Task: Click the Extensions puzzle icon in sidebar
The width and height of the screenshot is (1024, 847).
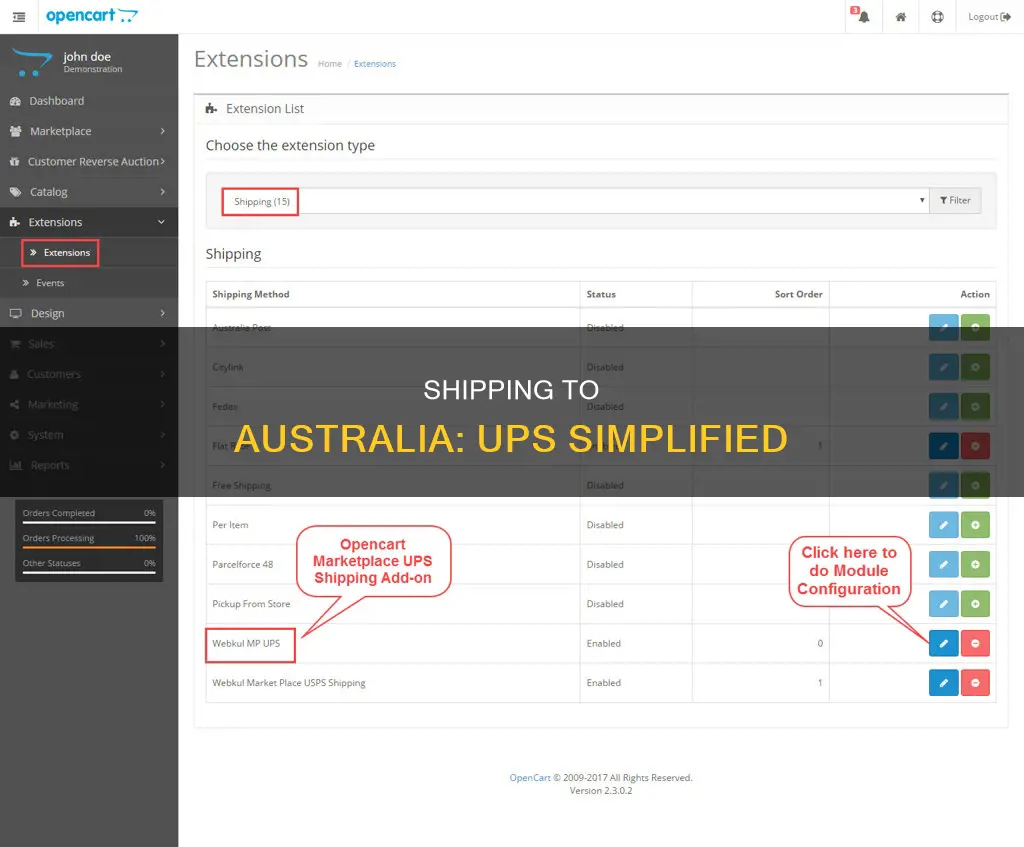Action: 14,223
